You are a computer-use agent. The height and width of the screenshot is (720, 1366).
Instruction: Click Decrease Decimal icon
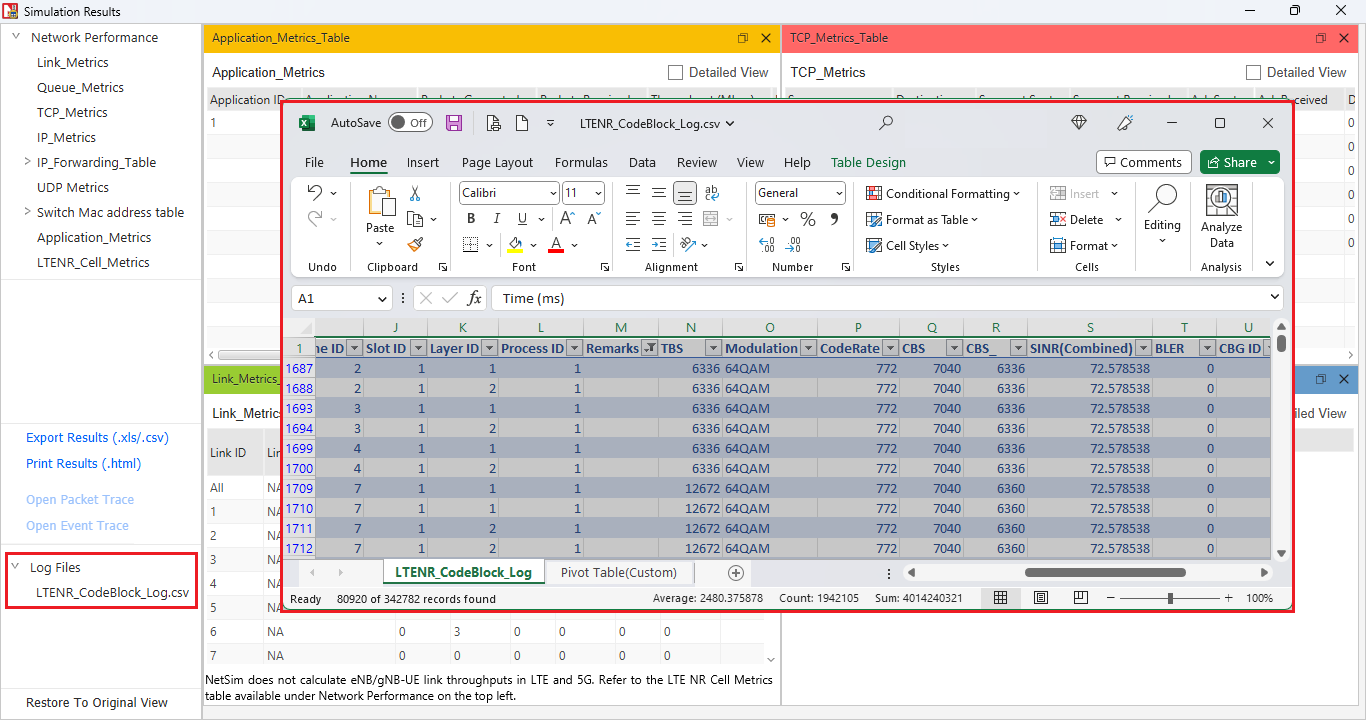(x=793, y=245)
